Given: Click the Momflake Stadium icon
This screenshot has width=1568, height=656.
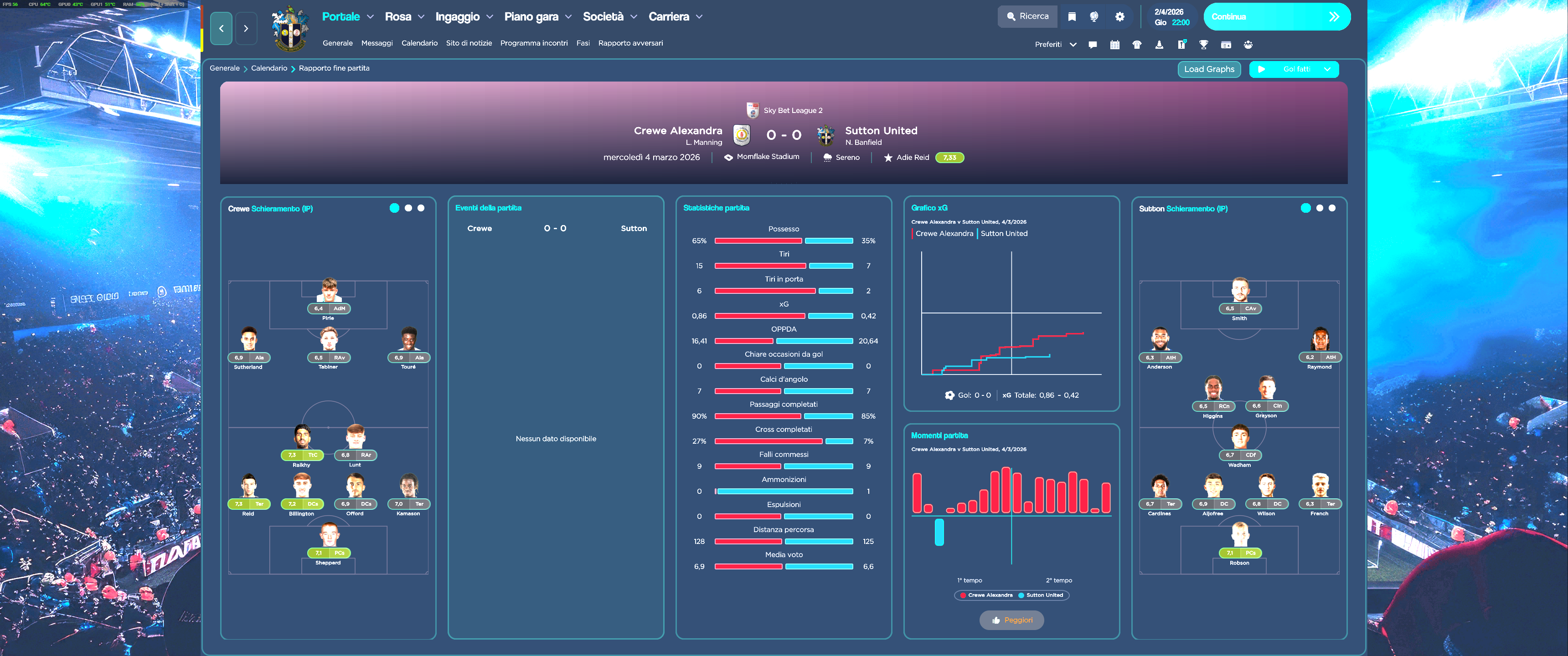Looking at the screenshot, I should [728, 157].
